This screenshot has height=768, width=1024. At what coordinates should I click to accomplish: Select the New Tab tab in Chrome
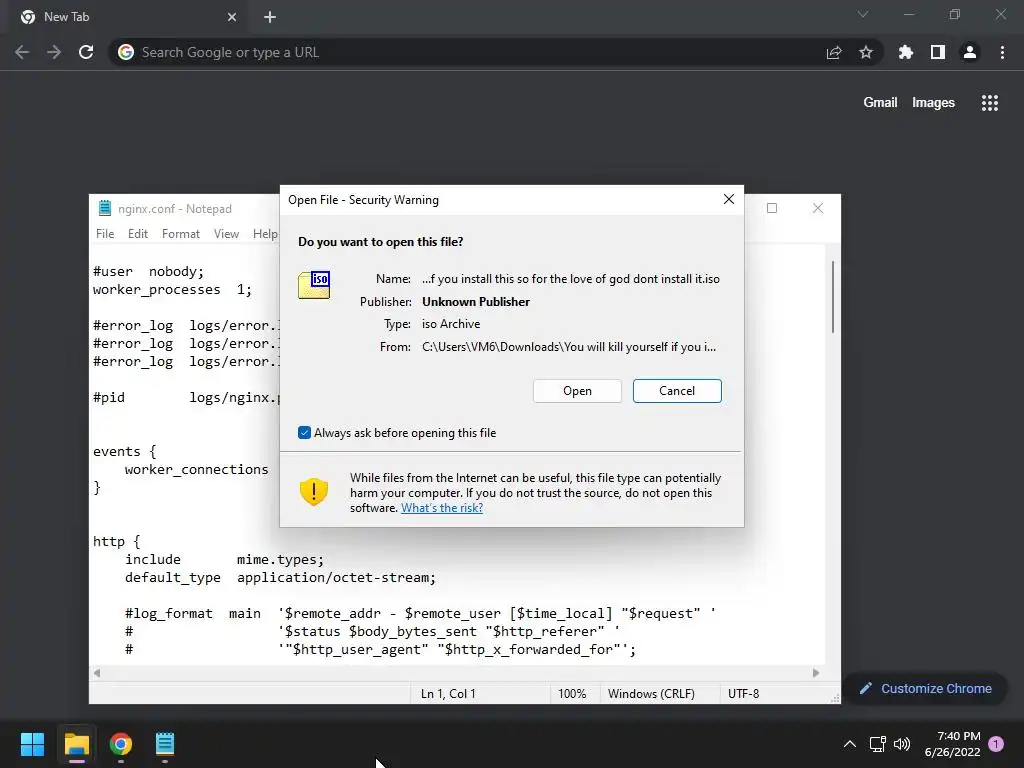pos(127,17)
